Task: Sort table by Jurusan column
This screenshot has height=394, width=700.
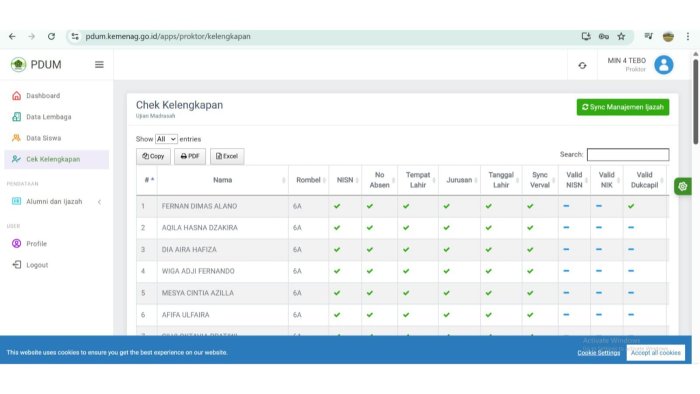Action: [x=459, y=180]
